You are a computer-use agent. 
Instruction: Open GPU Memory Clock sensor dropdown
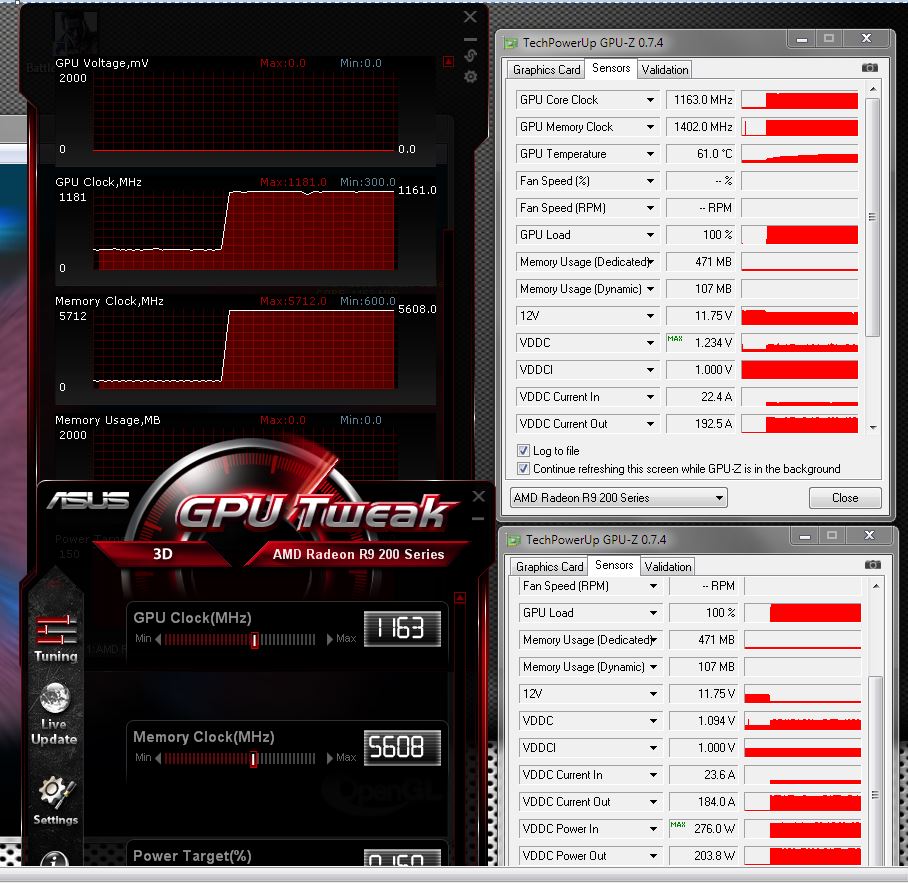[650, 127]
